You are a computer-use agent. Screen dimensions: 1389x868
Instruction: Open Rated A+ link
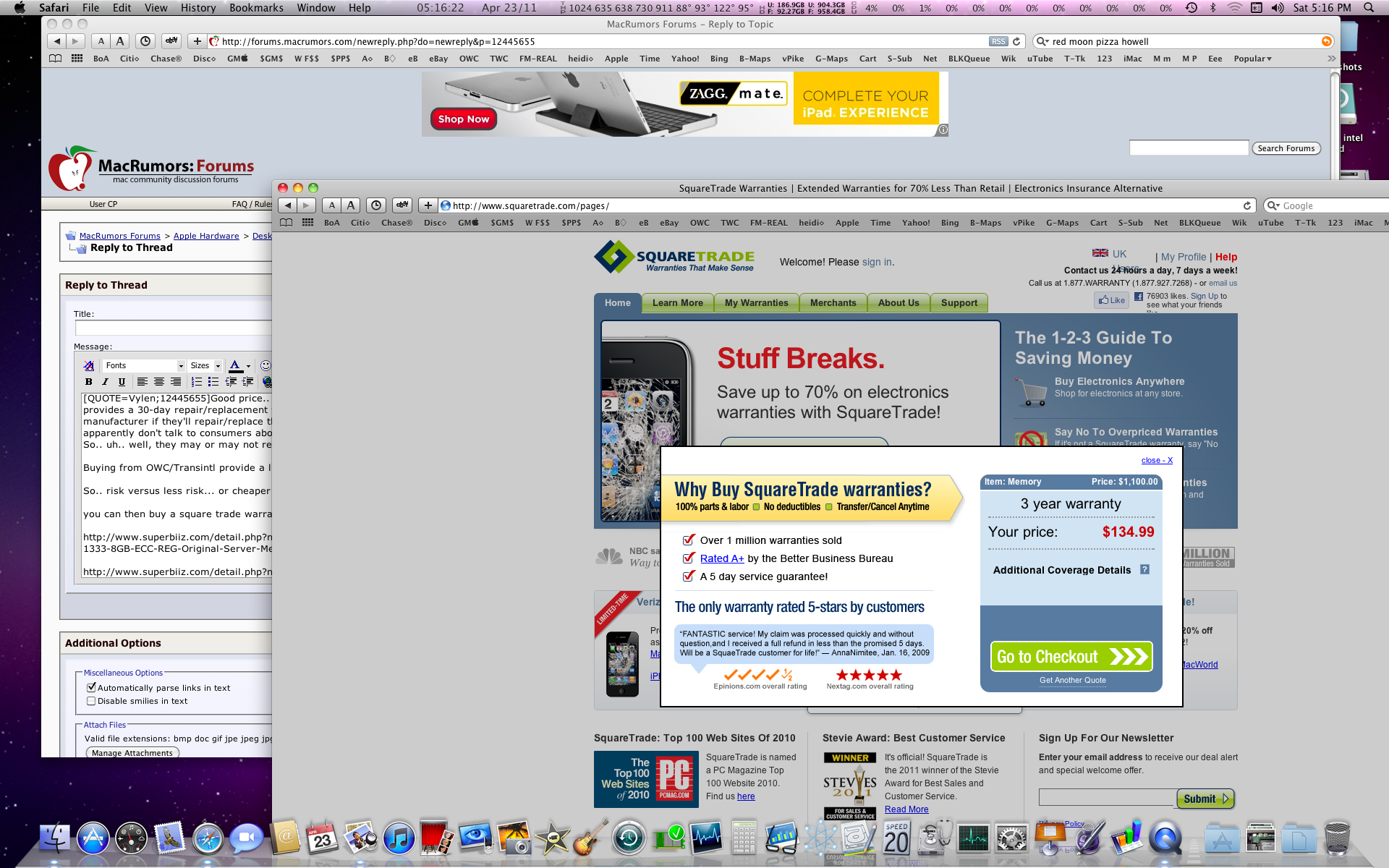click(722, 558)
